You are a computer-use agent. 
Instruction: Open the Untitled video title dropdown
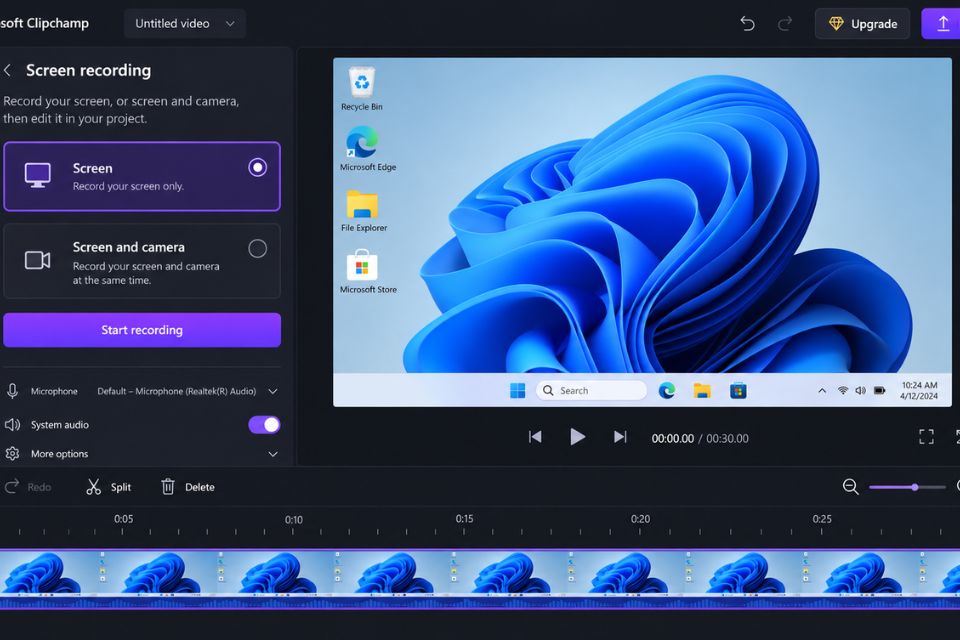[184, 24]
